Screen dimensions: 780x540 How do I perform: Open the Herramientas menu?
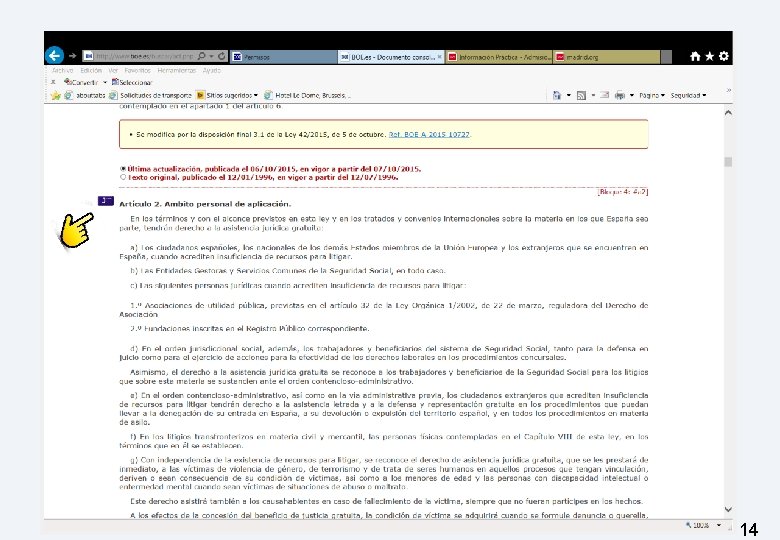pyautogui.click(x=177, y=71)
